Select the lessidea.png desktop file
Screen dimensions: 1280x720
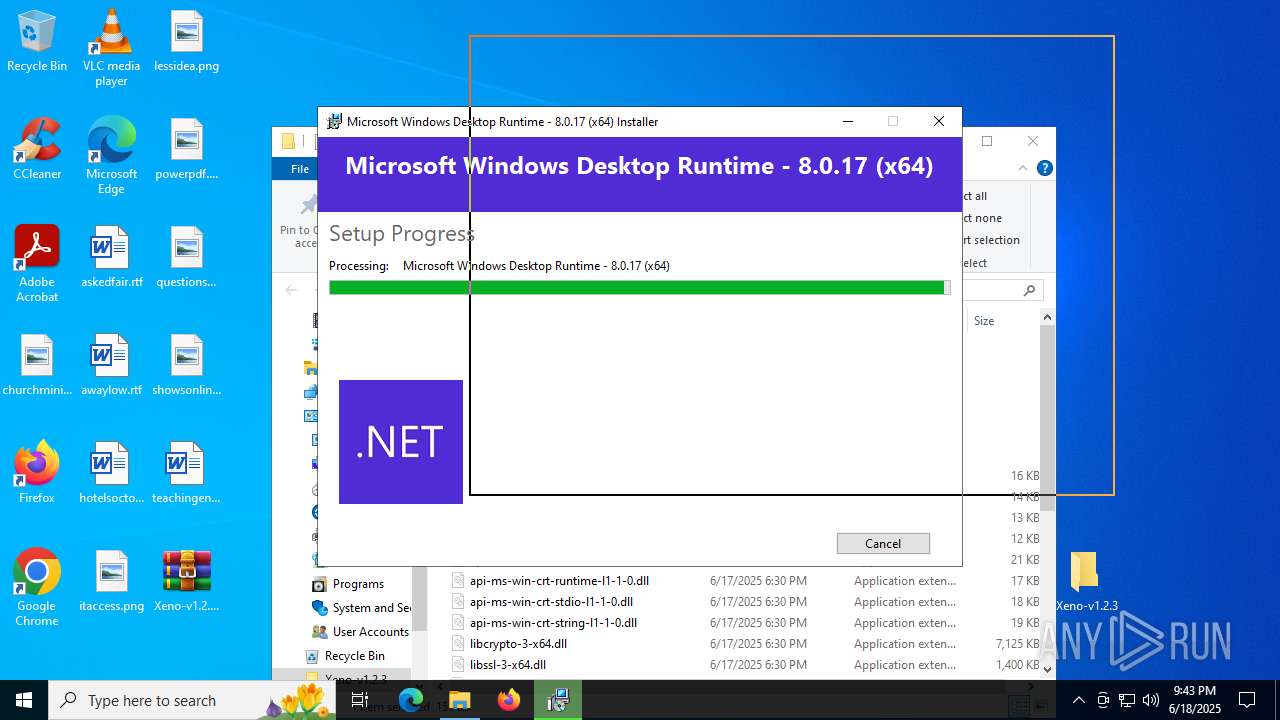pos(187,42)
